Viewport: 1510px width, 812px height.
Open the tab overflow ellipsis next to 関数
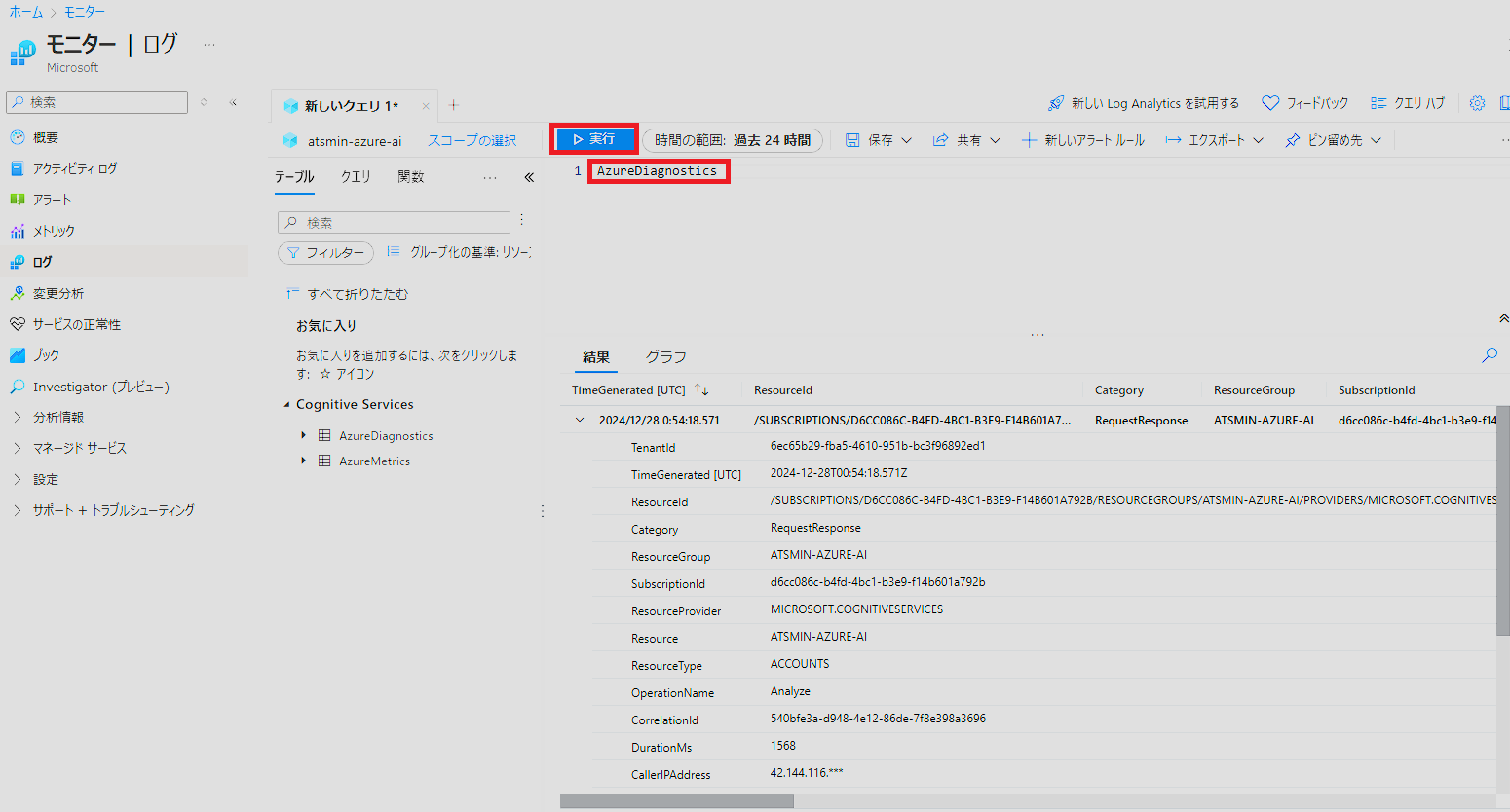point(490,177)
